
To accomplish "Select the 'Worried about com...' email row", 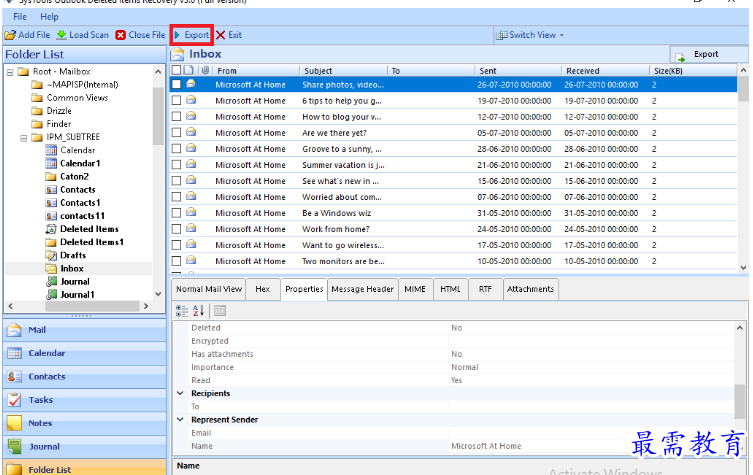I will click(453, 197).
